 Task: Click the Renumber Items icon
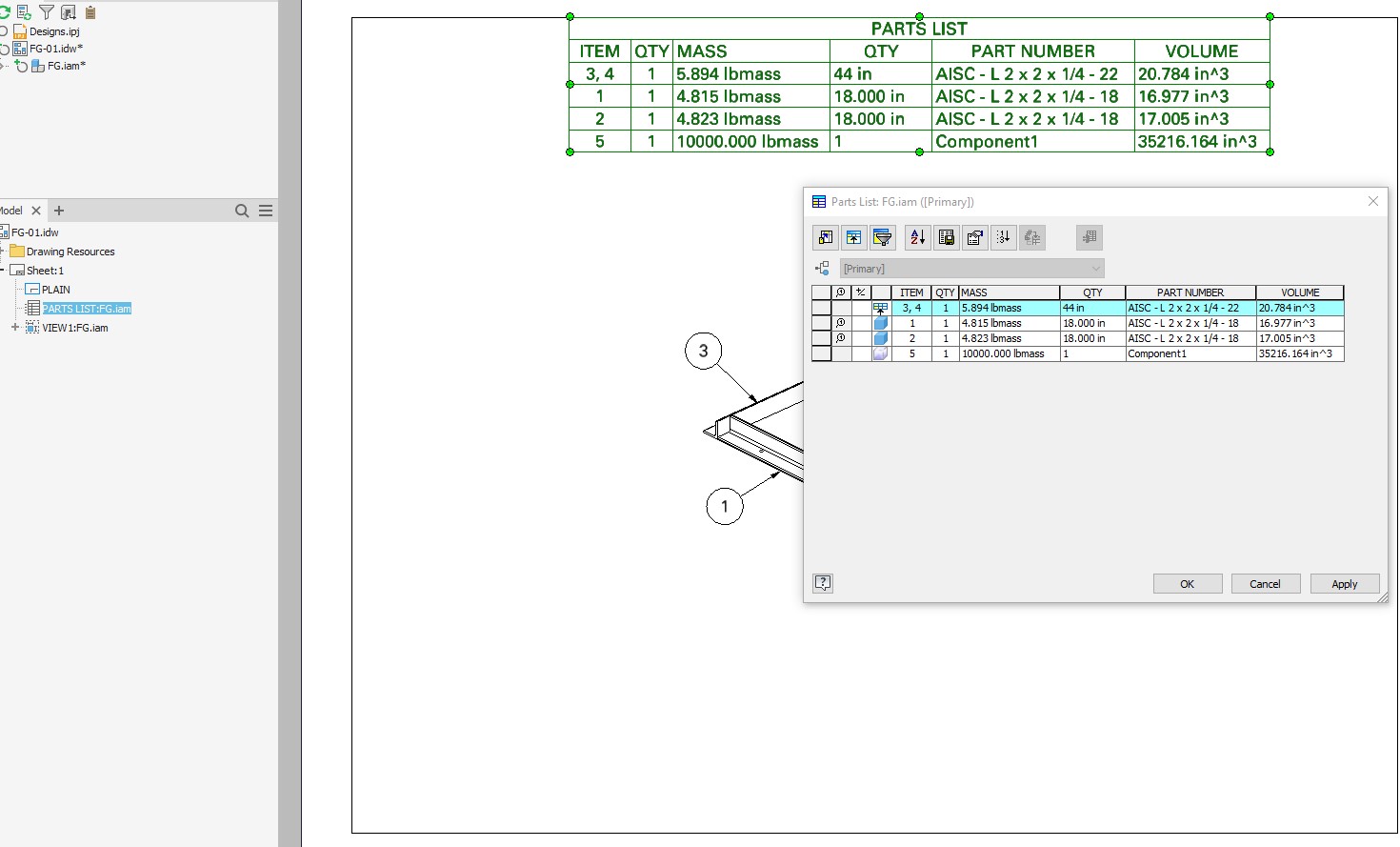point(1004,237)
